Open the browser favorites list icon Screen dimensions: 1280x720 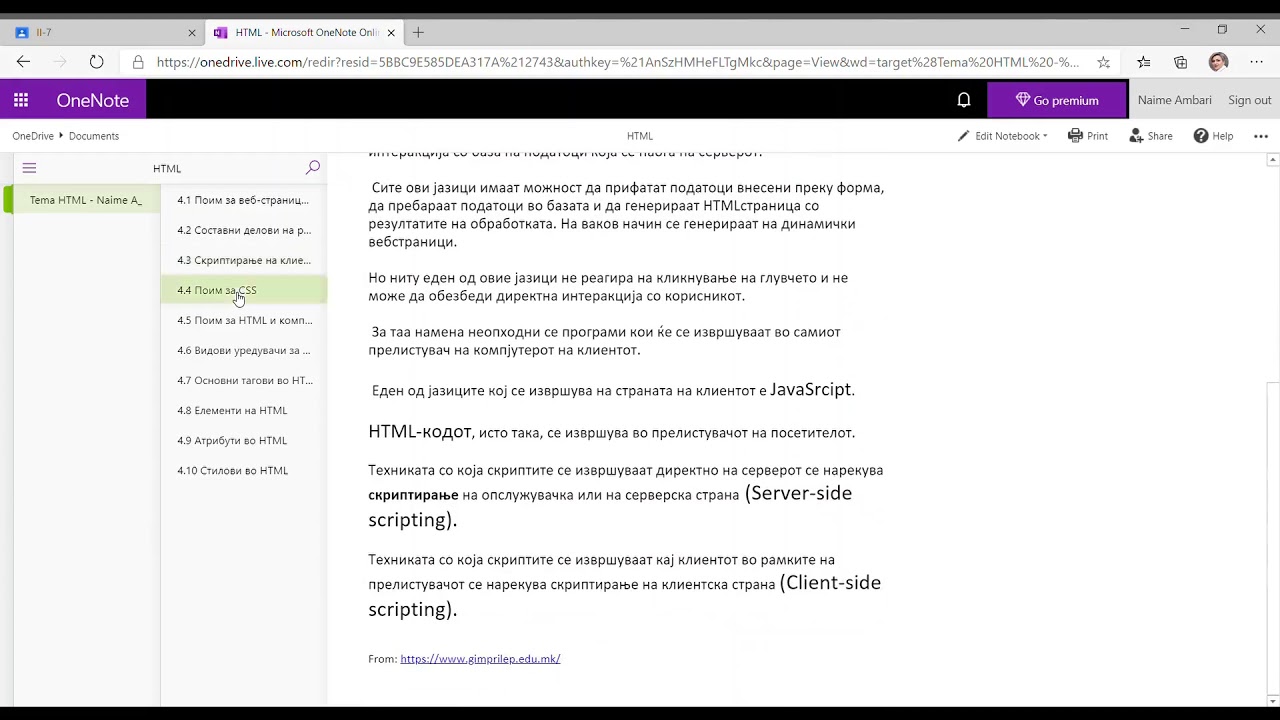coord(1144,62)
